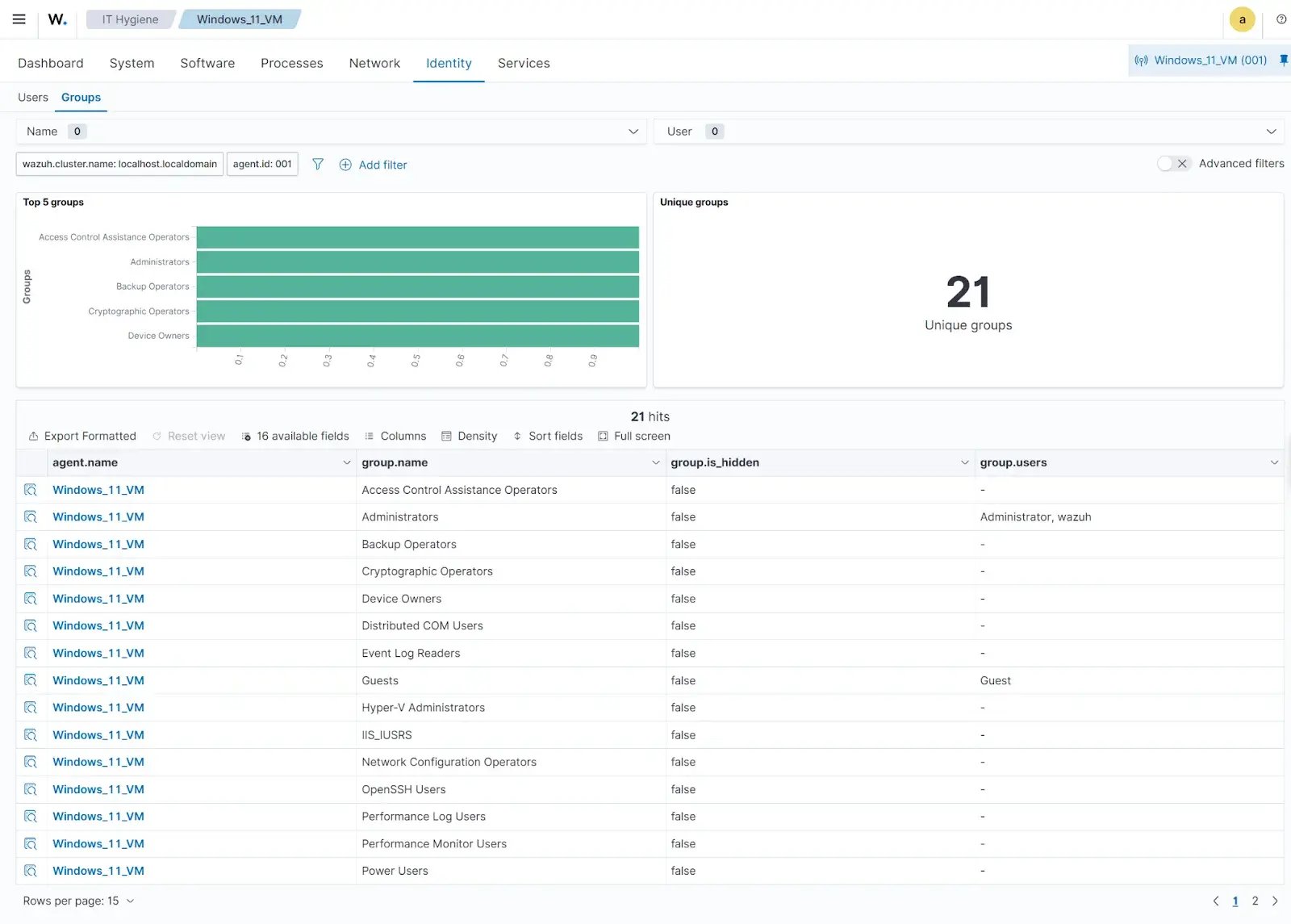
Task: Click Export Formatted button
Action: pyautogui.click(x=82, y=437)
